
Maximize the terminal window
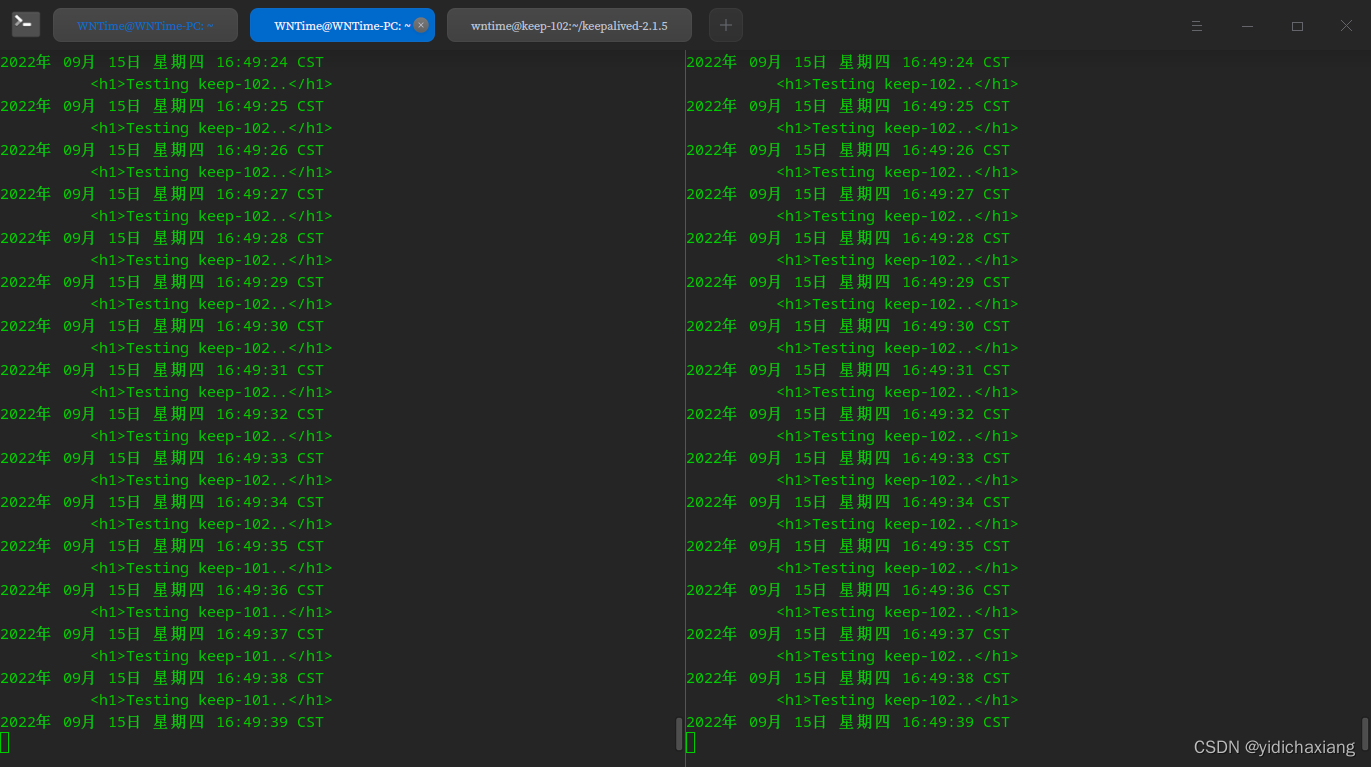[x=1297, y=26]
